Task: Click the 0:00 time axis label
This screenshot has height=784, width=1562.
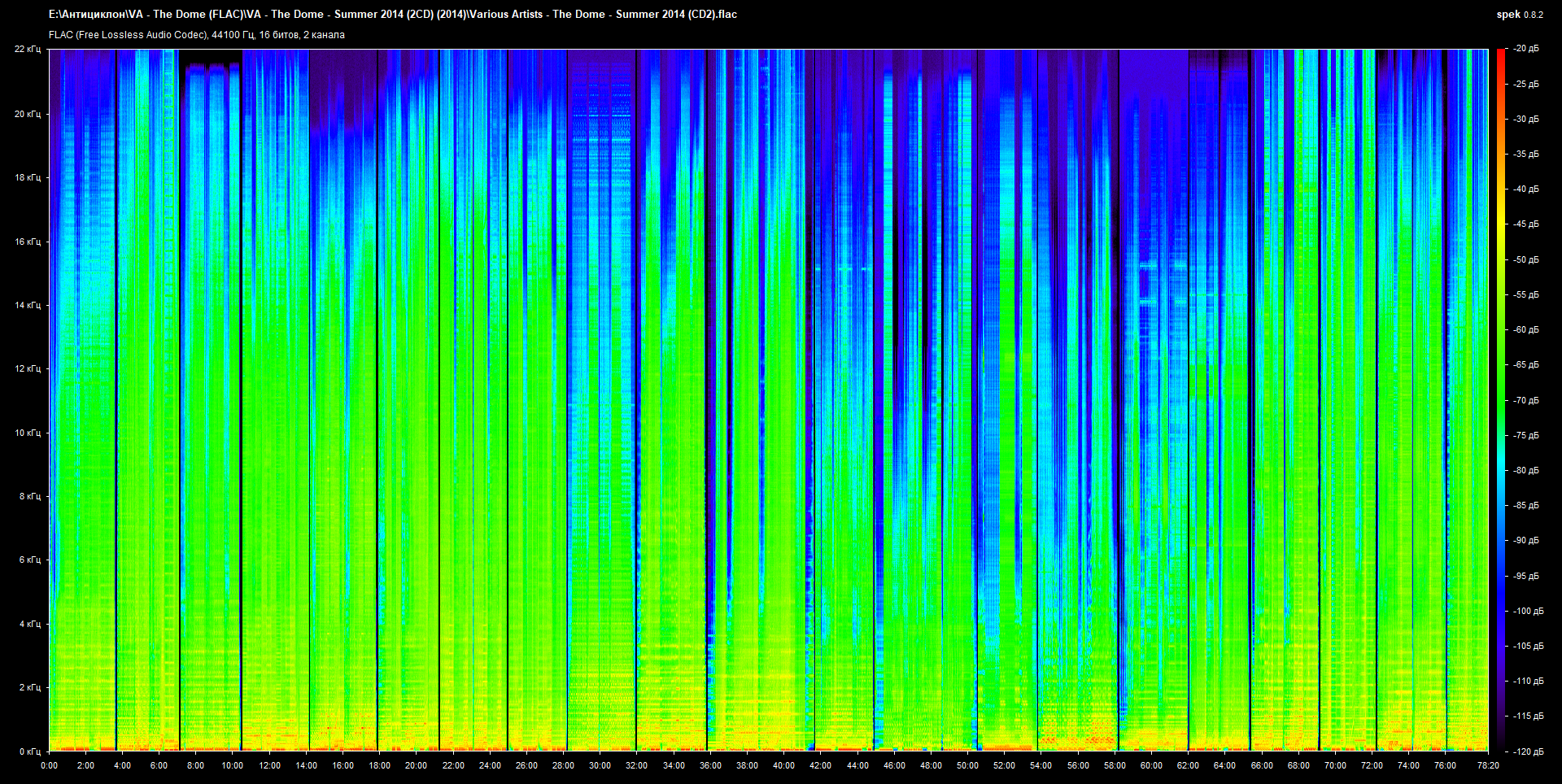Action: [49, 765]
